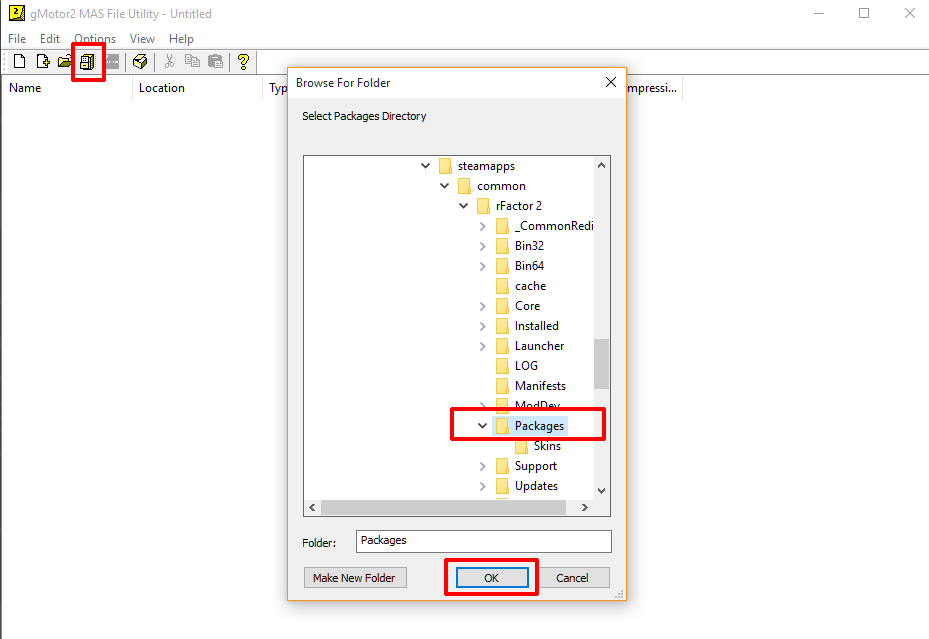Viewport: 929px width, 639px height.
Task: Open Help via yellow question mark icon
Action: 243,62
